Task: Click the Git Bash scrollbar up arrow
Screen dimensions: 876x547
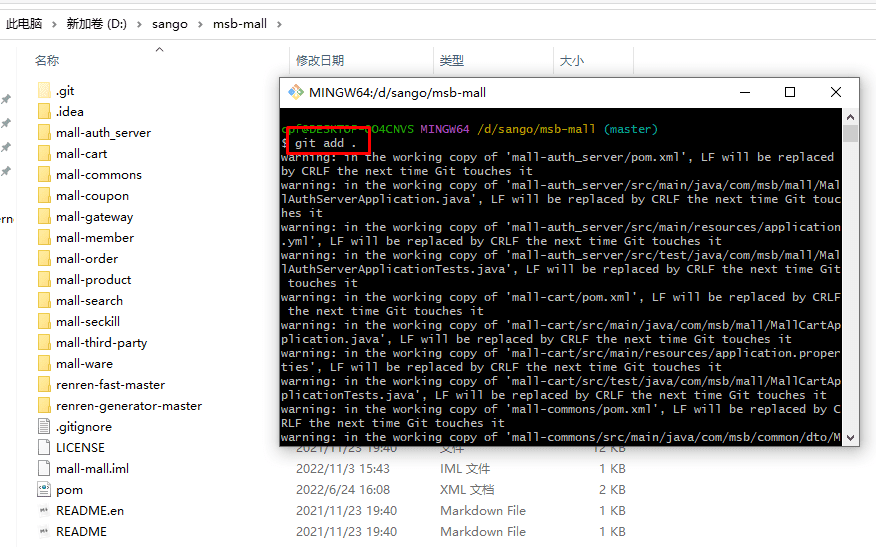Action: pyautogui.click(x=850, y=117)
